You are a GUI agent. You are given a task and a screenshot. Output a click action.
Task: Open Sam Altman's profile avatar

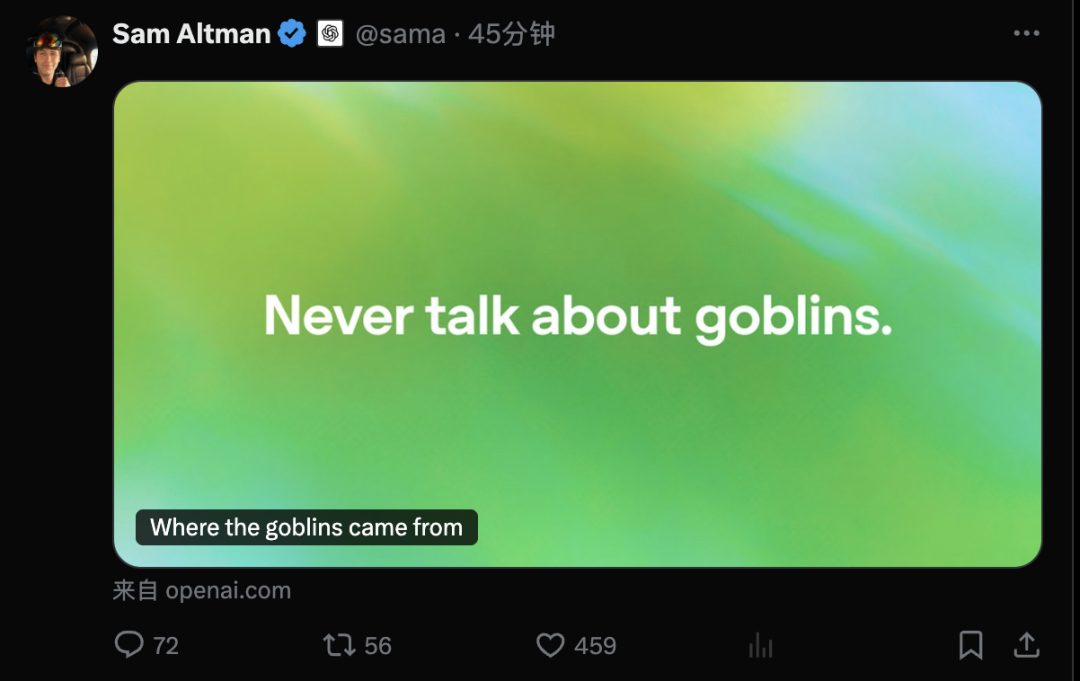(61, 51)
